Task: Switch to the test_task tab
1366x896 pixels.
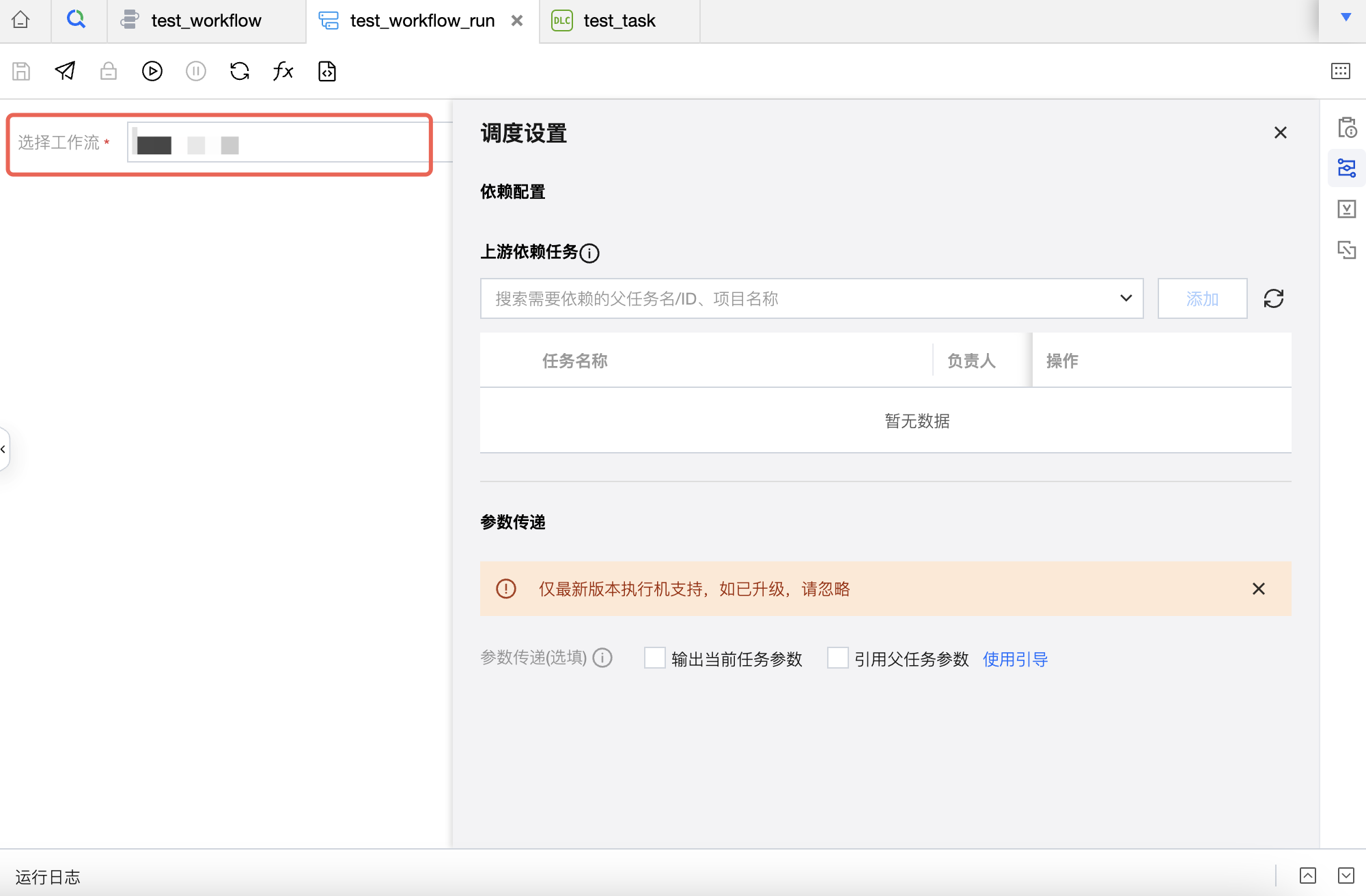Action: 618,20
